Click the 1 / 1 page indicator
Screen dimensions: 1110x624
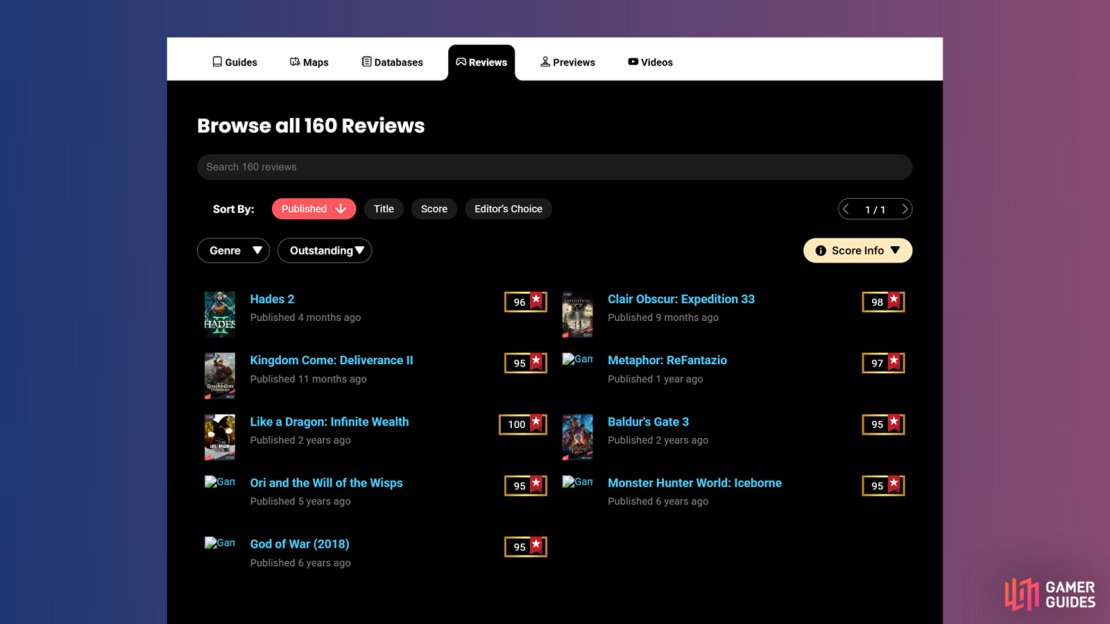875,210
